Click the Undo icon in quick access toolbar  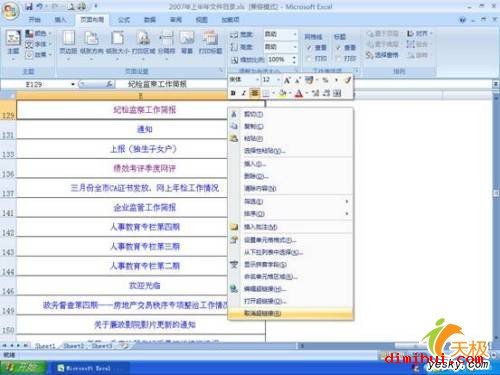coord(39,6)
